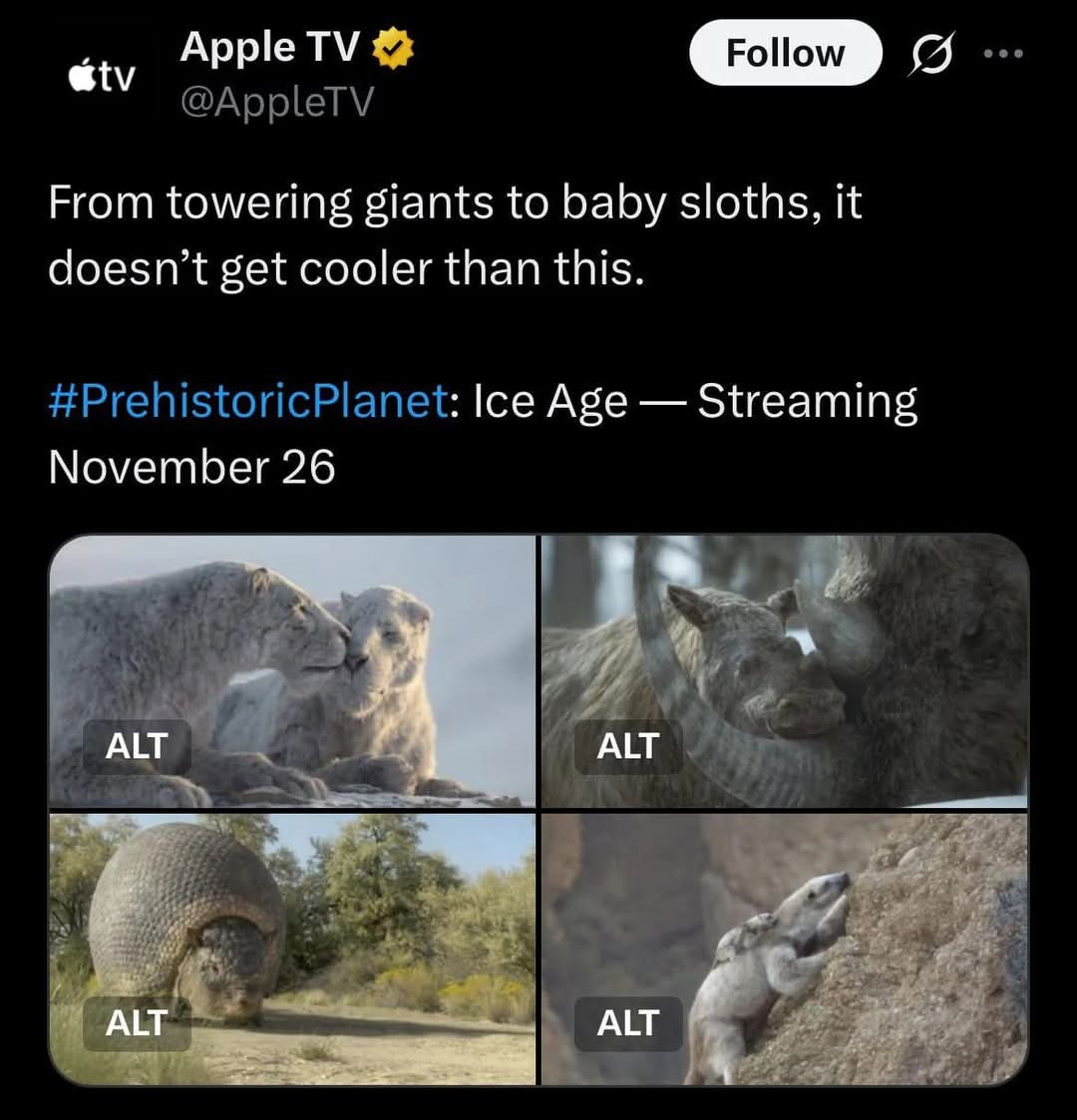This screenshot has width=1077, height=1120.
Task: Click the @AppleTV handle
Action: 276,101
